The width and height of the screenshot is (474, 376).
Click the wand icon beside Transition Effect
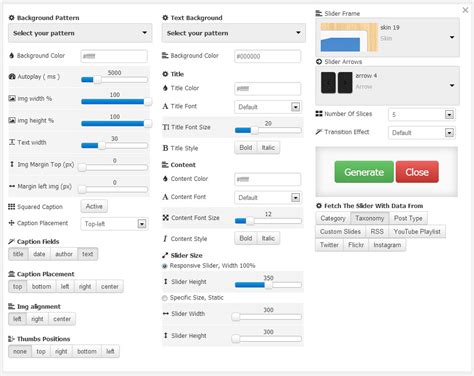[319, 132]
